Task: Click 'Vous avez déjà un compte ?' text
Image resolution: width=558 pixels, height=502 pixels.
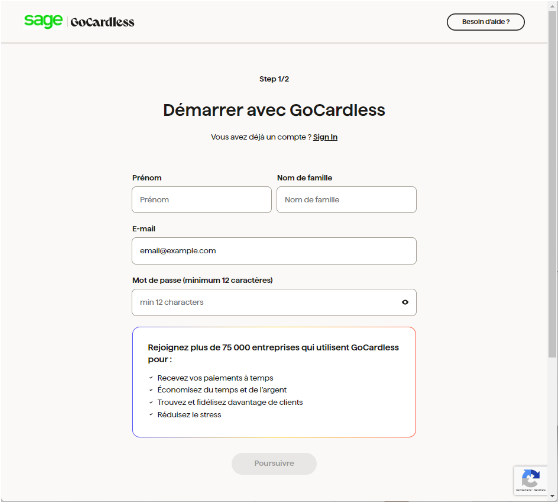Action: pyautogui.click(x=261, y=137)
